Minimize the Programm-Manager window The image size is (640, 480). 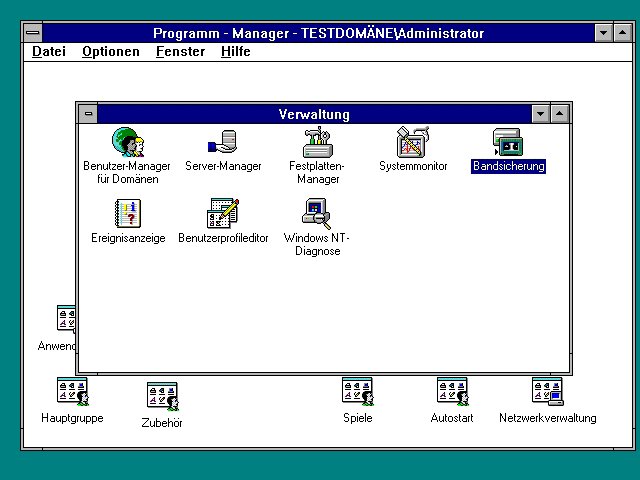tap(604, 33)
